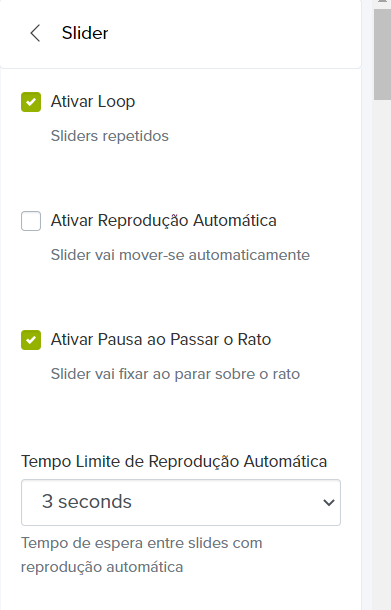Click the scrollbar track below the thumb

coord(382,350)
